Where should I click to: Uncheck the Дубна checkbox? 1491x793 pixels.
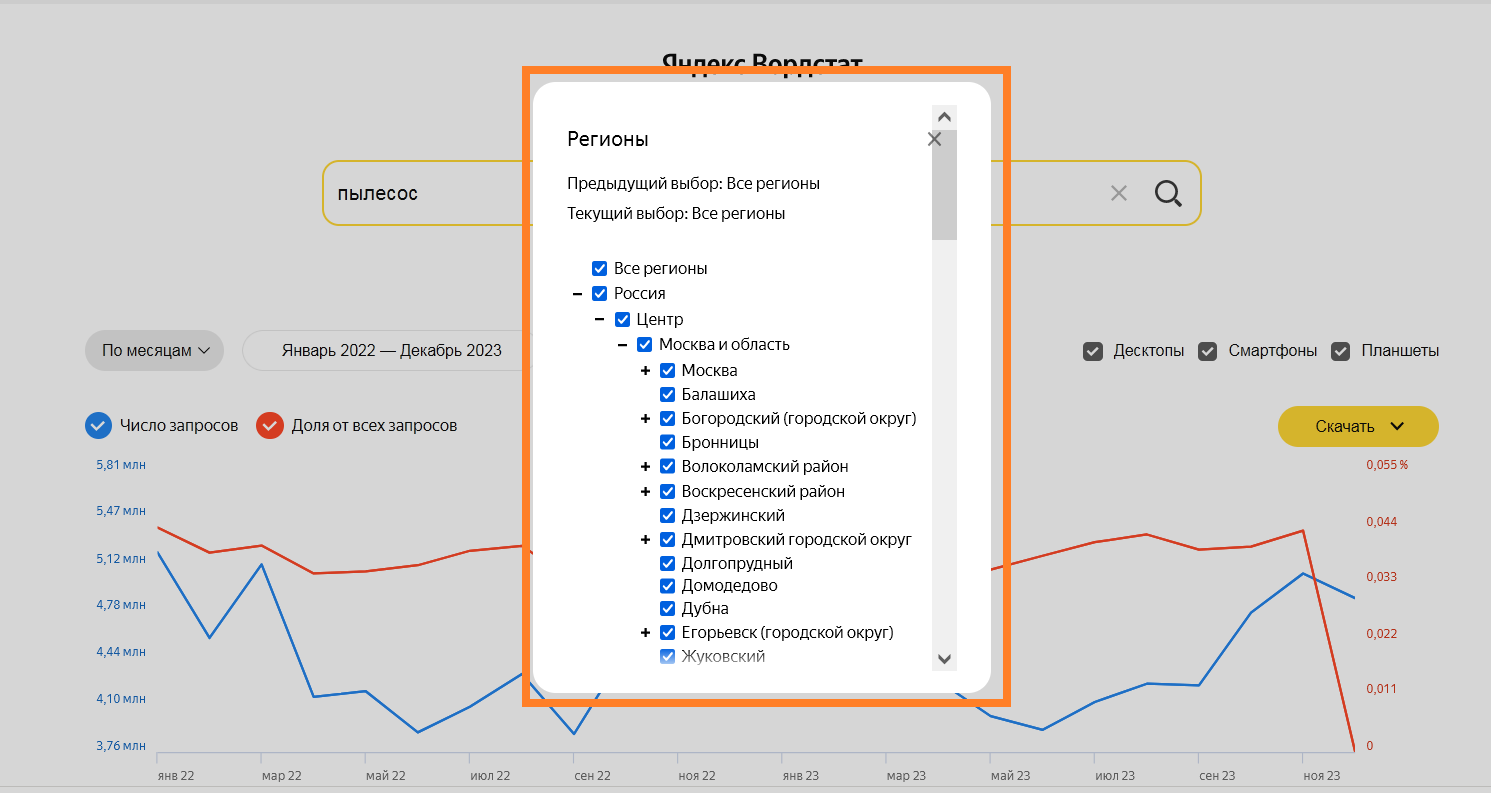coord(668,609)
